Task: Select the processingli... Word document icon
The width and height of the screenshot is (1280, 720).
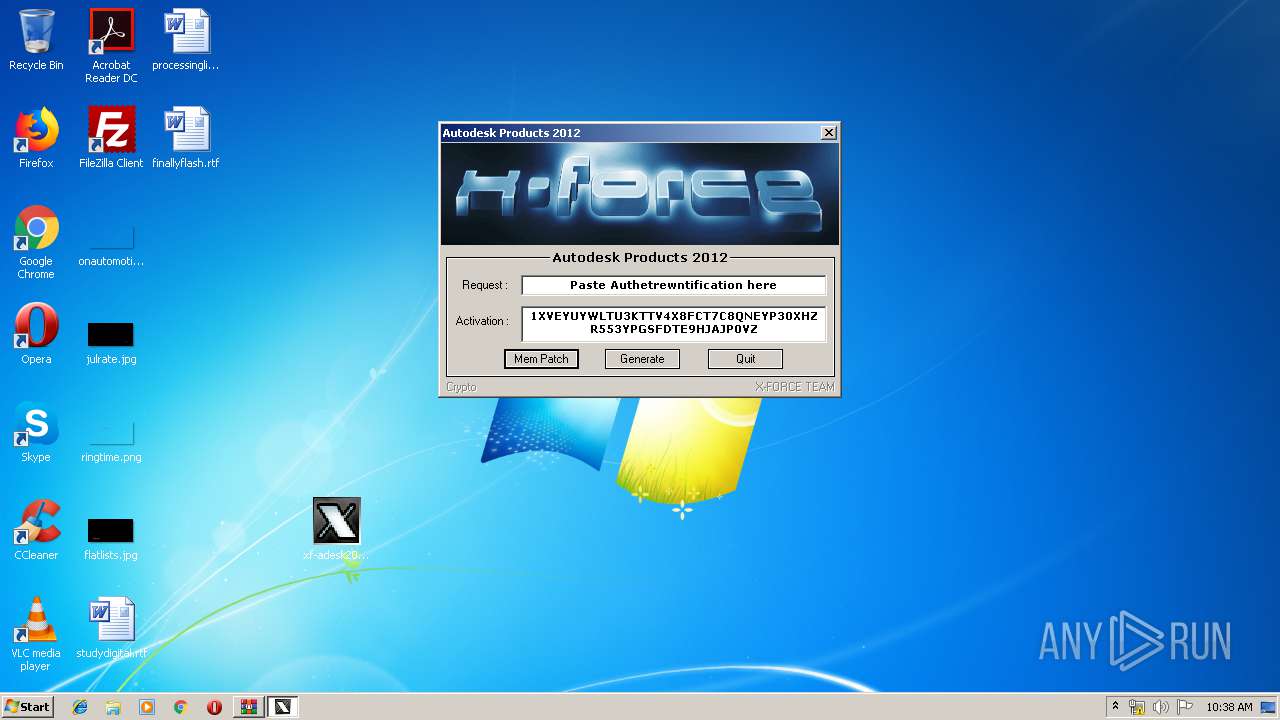Action: coord(186,40)
